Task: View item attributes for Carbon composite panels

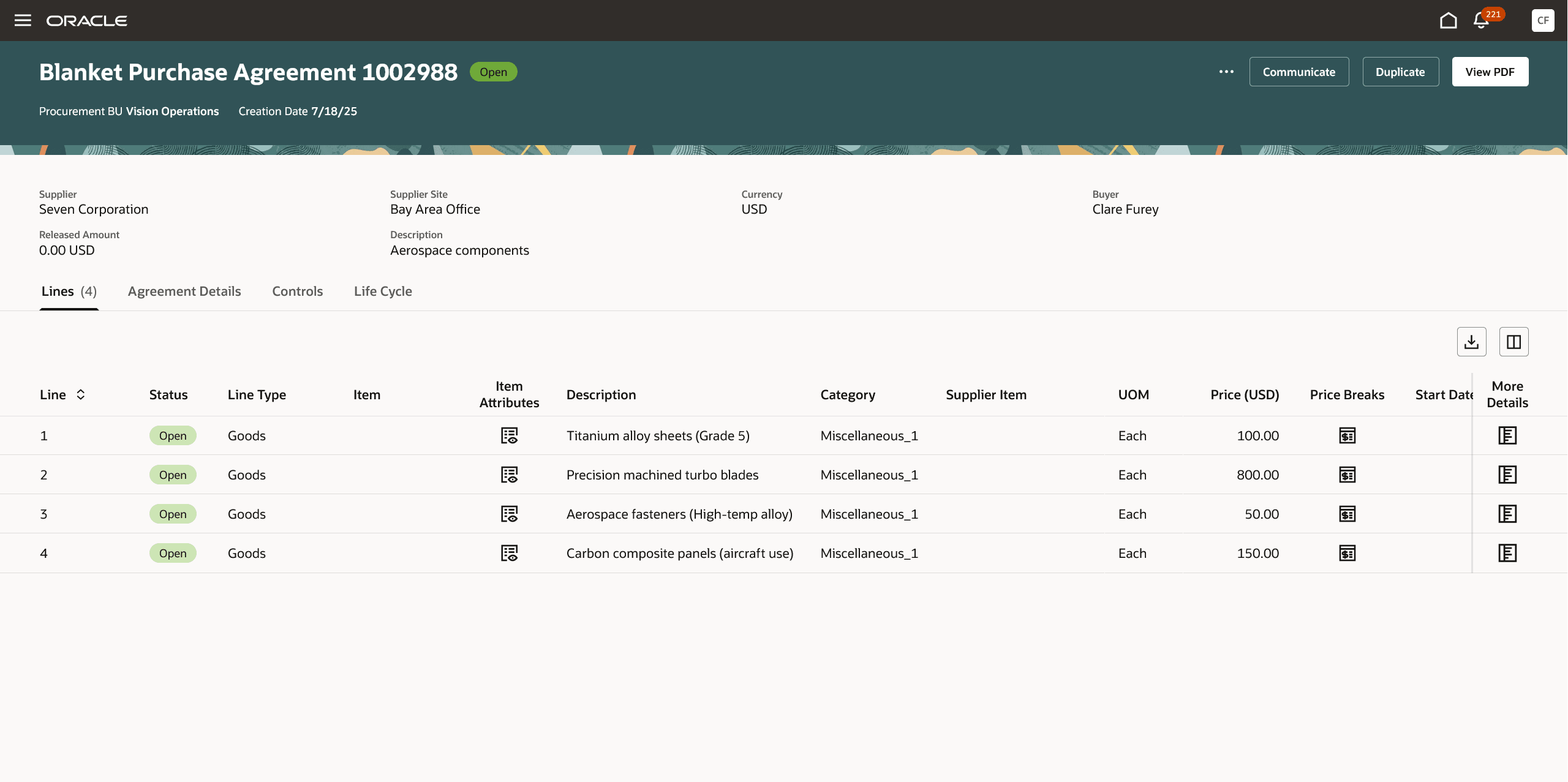Action: click(509, 553)
